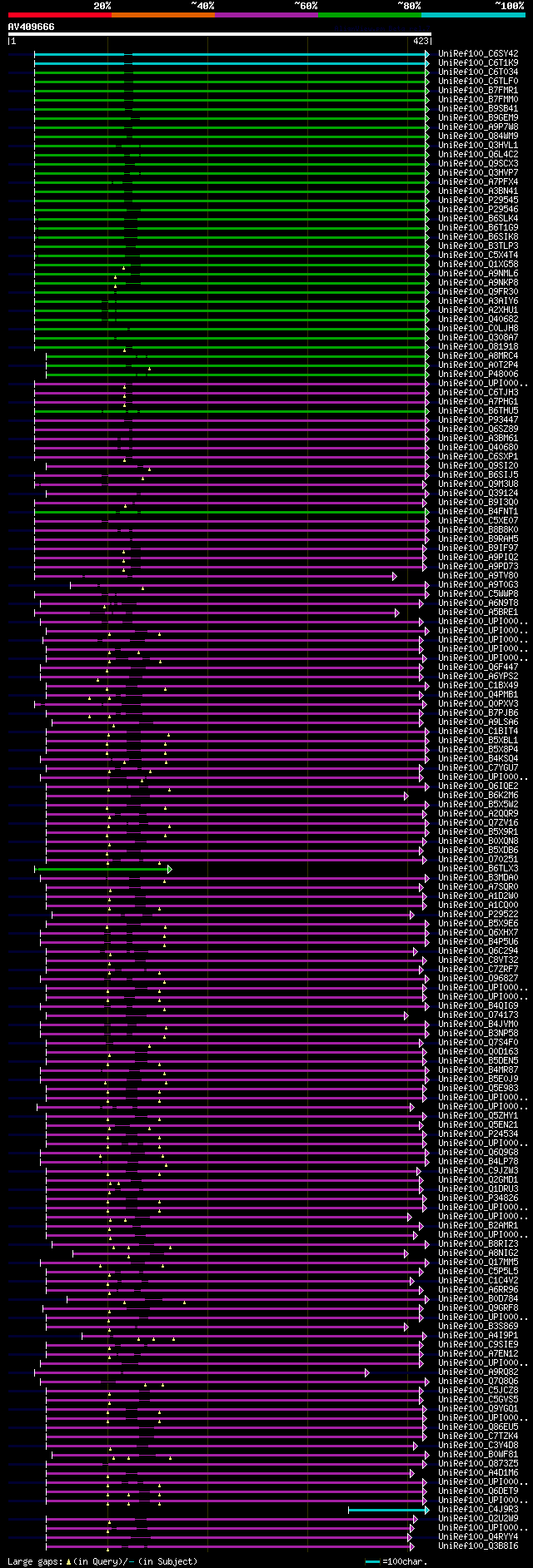533x1568 pixels.
Task: Click the UniRef100_B7PJB6 label
Action: coord(478,712)
